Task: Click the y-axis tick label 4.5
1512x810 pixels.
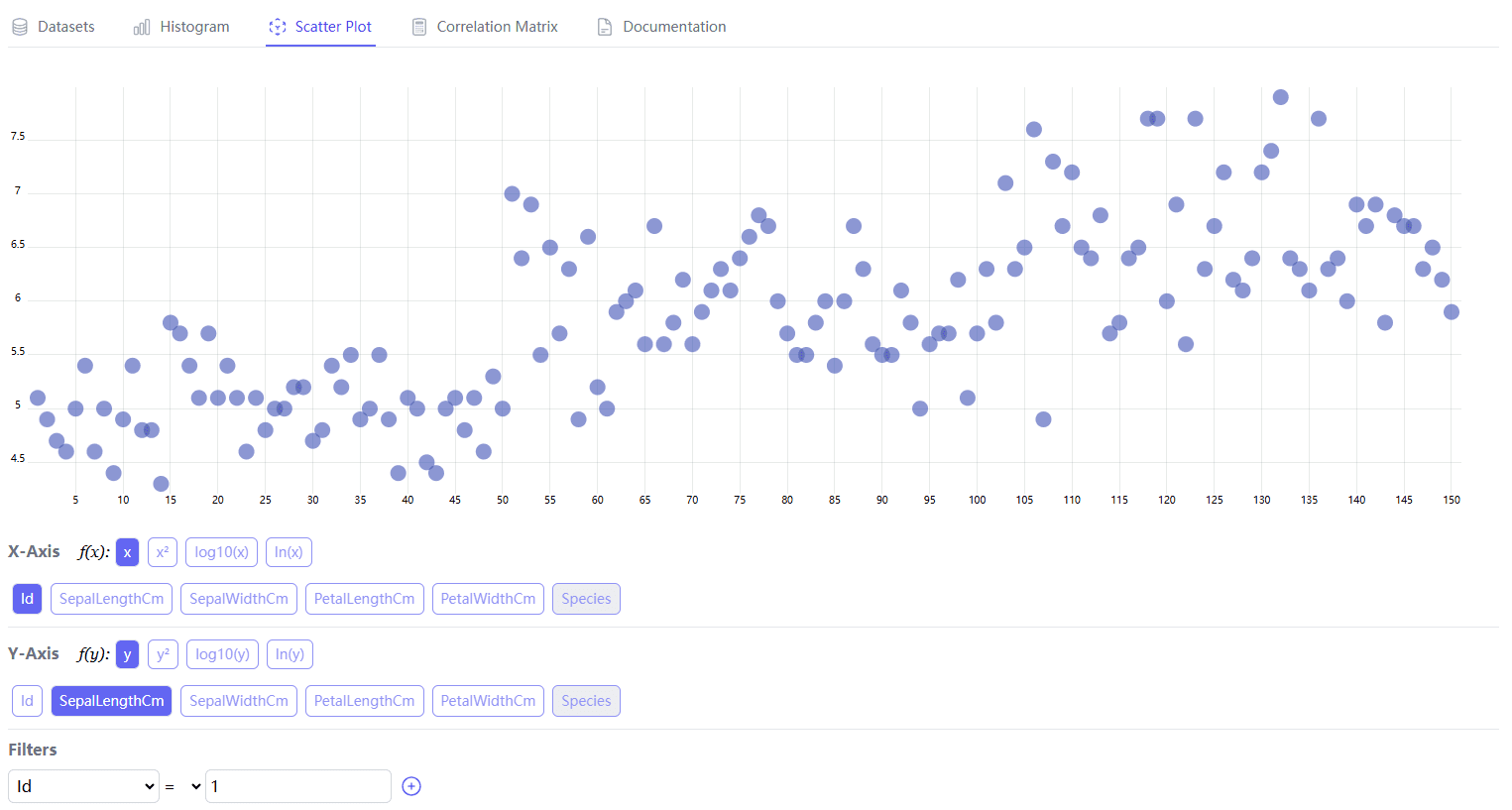Action: click(18, 459)
